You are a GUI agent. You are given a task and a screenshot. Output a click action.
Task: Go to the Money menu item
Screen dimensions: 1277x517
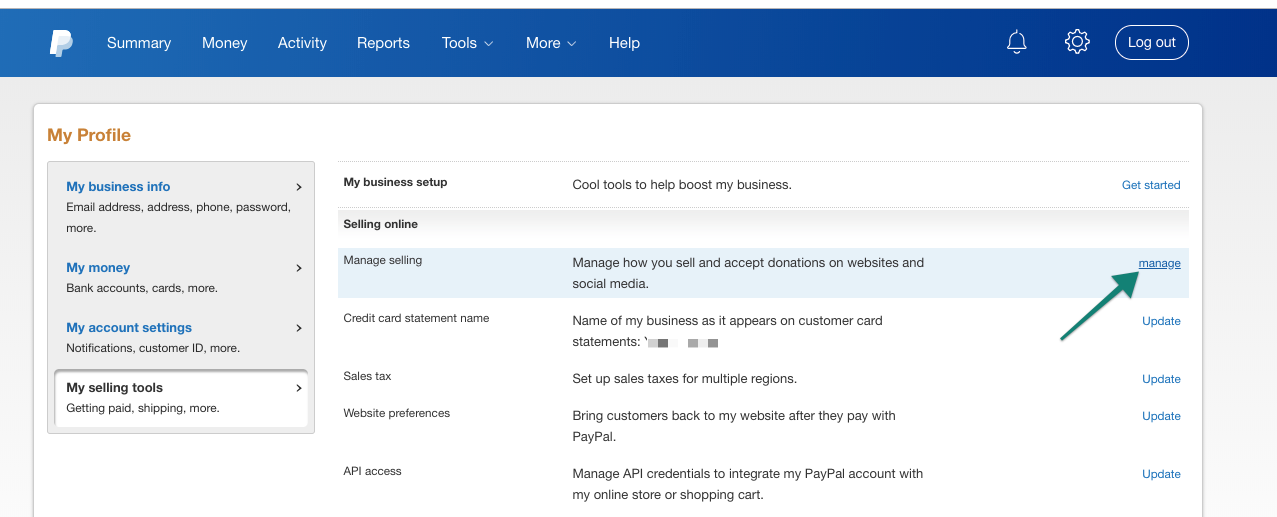[x=225, y=43]
